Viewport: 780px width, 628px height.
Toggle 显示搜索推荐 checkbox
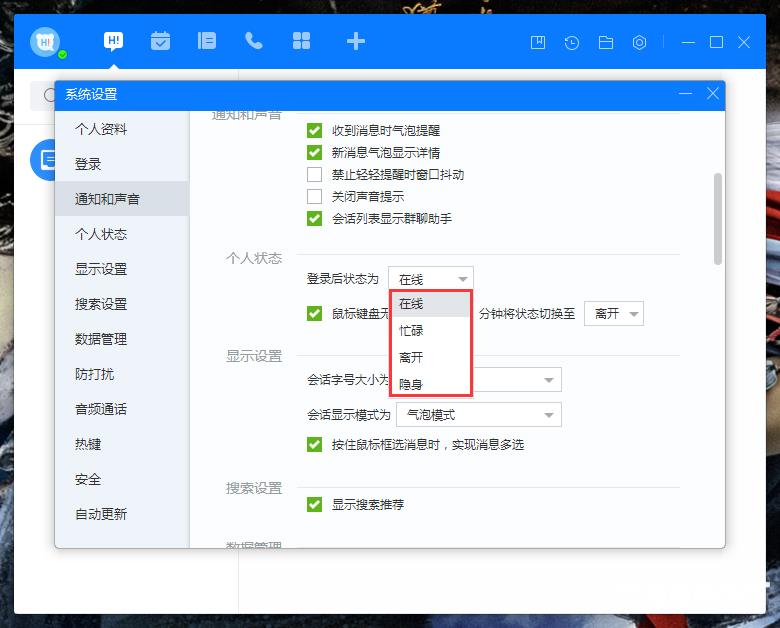[x=314, y=504]
